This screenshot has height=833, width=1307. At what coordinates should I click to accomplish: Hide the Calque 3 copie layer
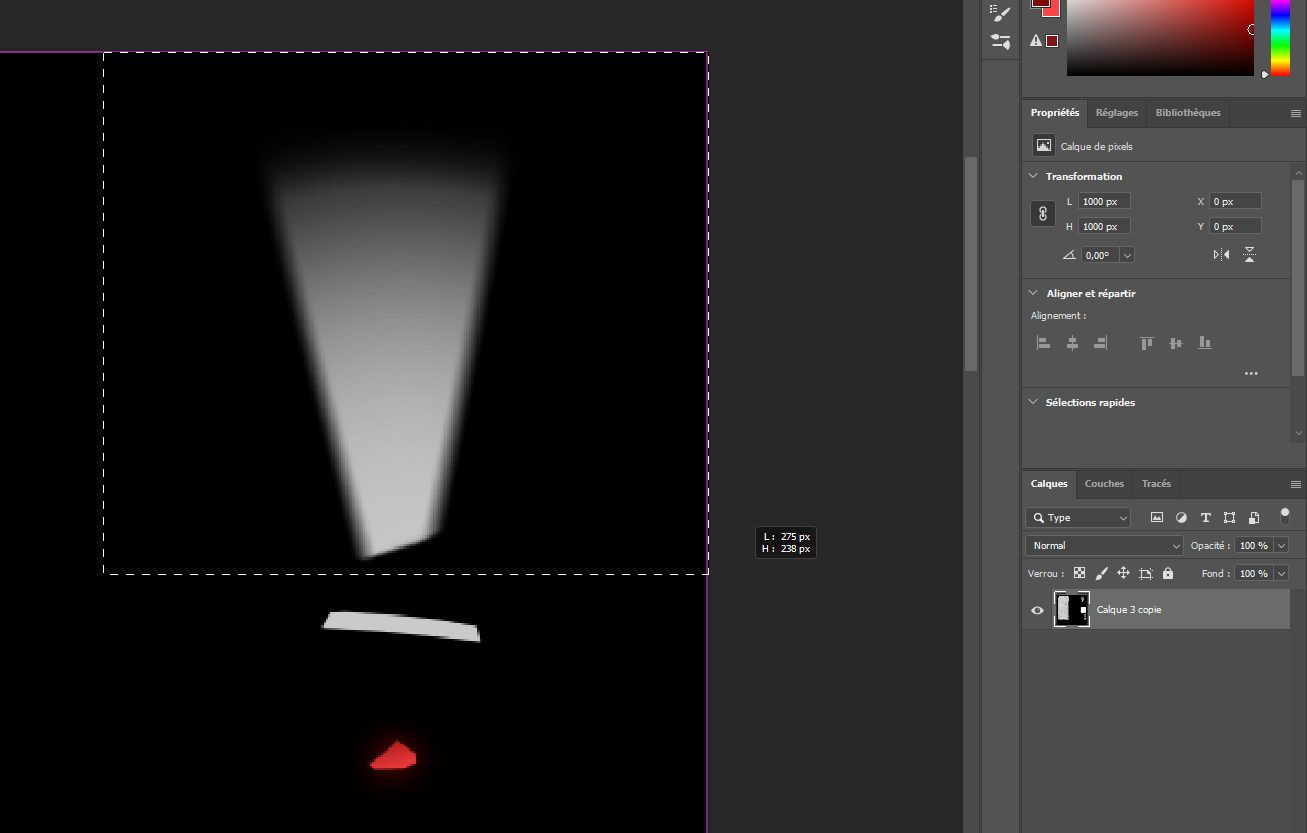(x=1037, y=610)
